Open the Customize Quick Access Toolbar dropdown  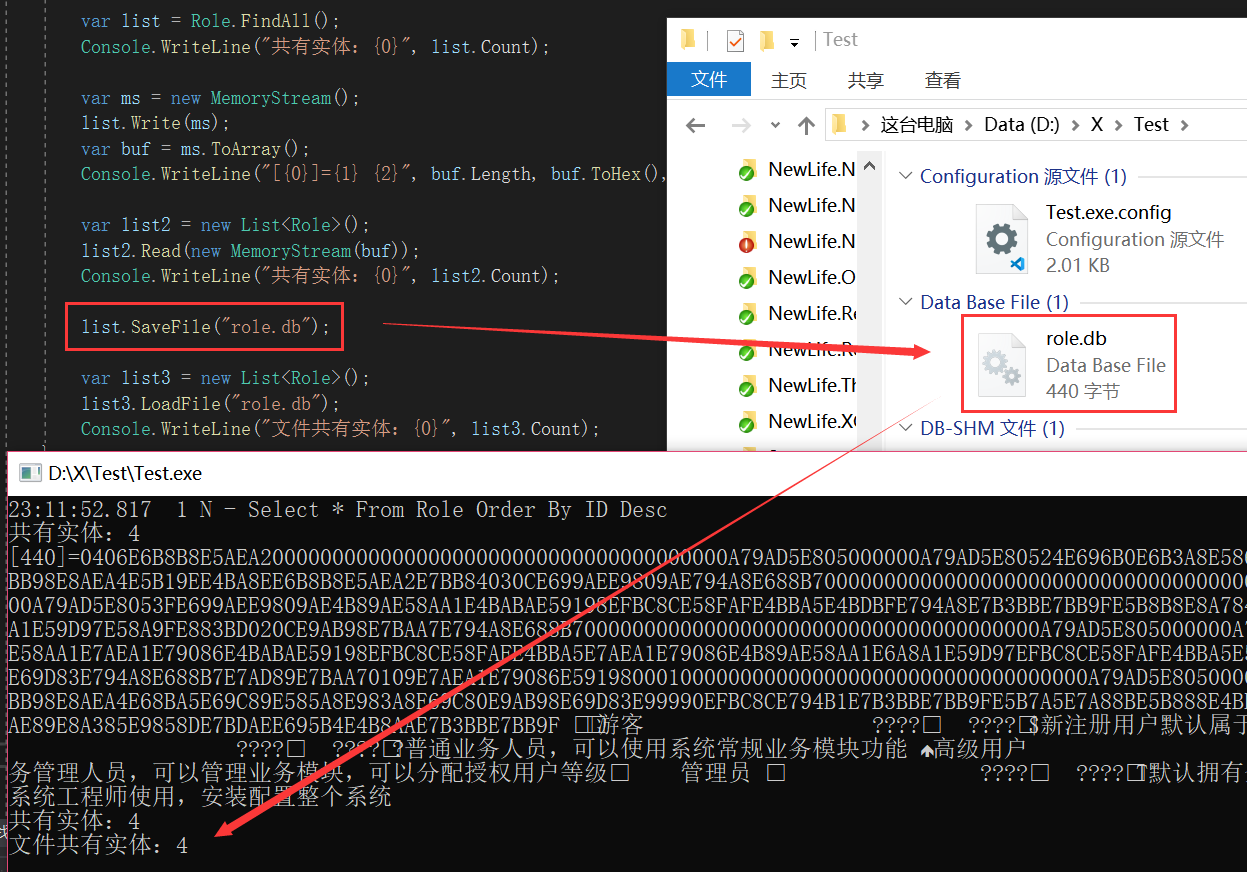point(795,42)
